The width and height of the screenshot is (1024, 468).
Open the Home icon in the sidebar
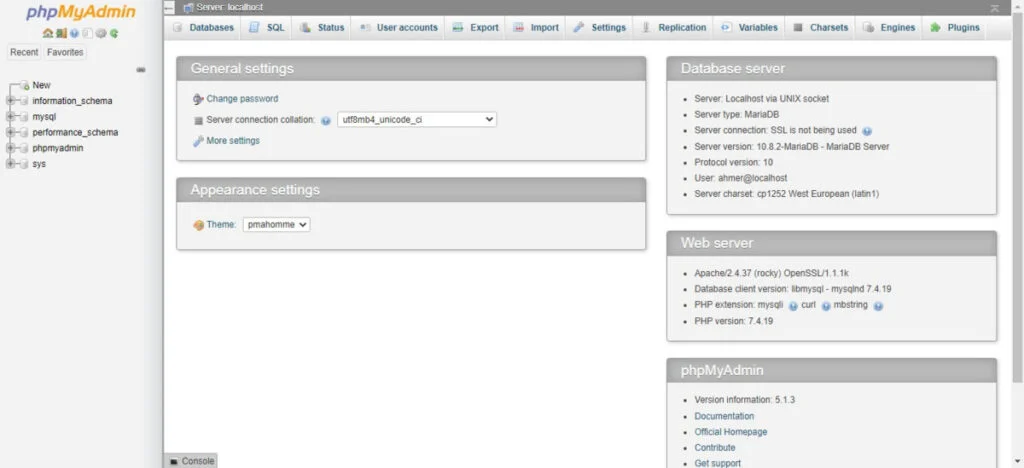(47, 33)
